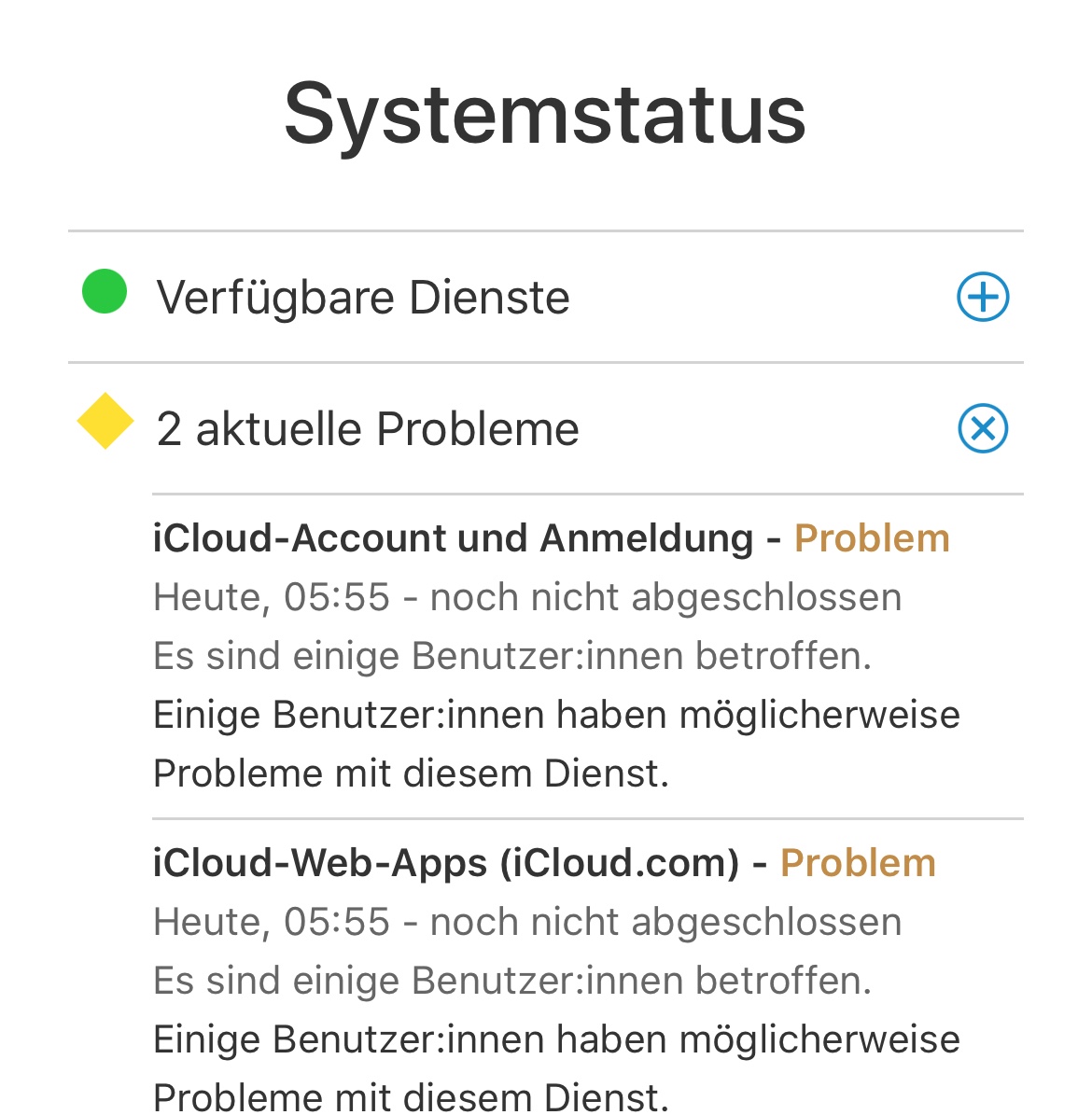
Task: Open the iCloud-Web-Apps (iCloud.com) issue title
Action: [446, 863]
